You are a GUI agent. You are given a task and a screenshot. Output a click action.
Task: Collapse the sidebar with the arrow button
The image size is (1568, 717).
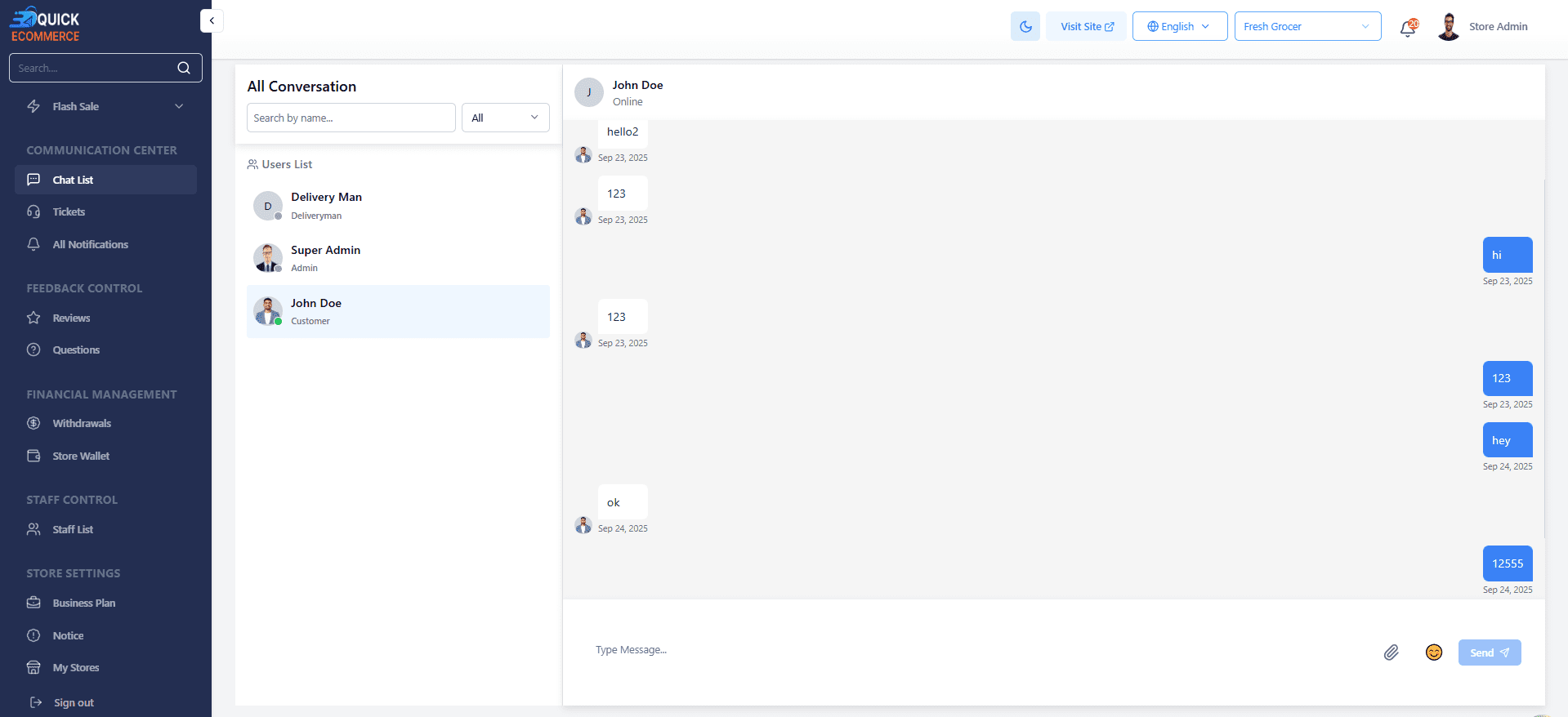(x=212, y=20)
